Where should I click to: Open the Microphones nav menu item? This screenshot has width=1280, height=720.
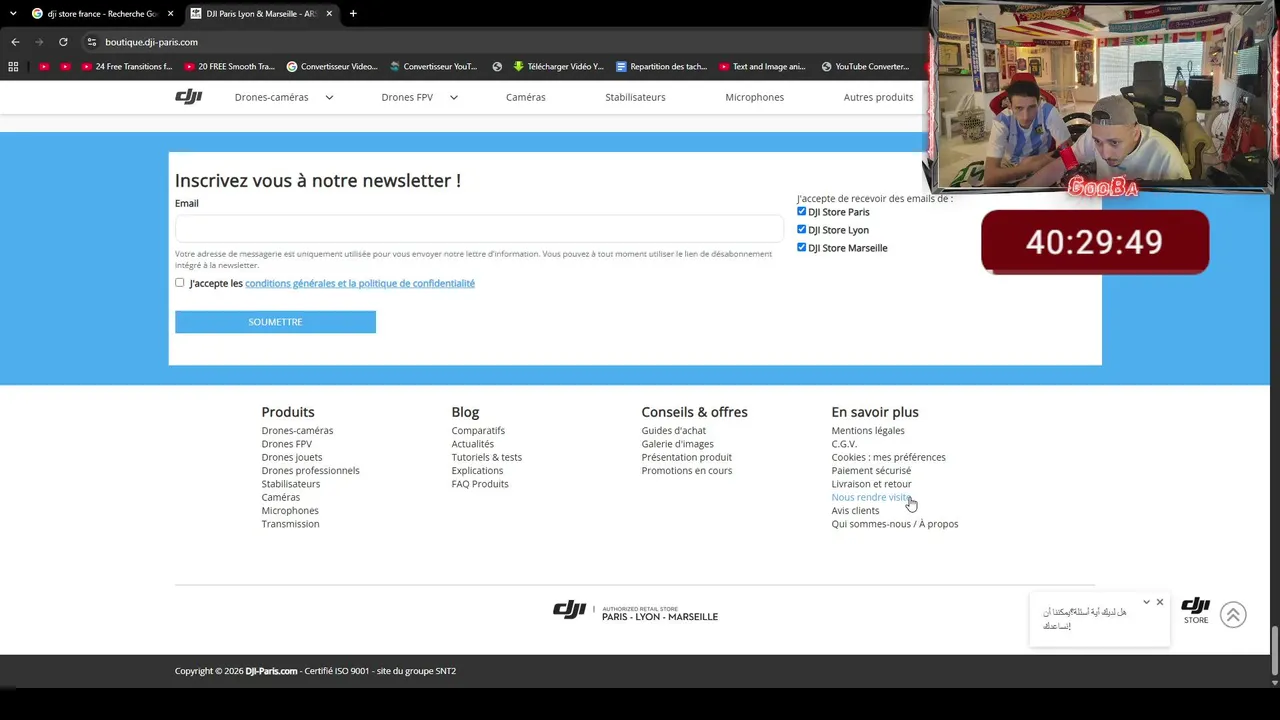click(x=755, y=97)
